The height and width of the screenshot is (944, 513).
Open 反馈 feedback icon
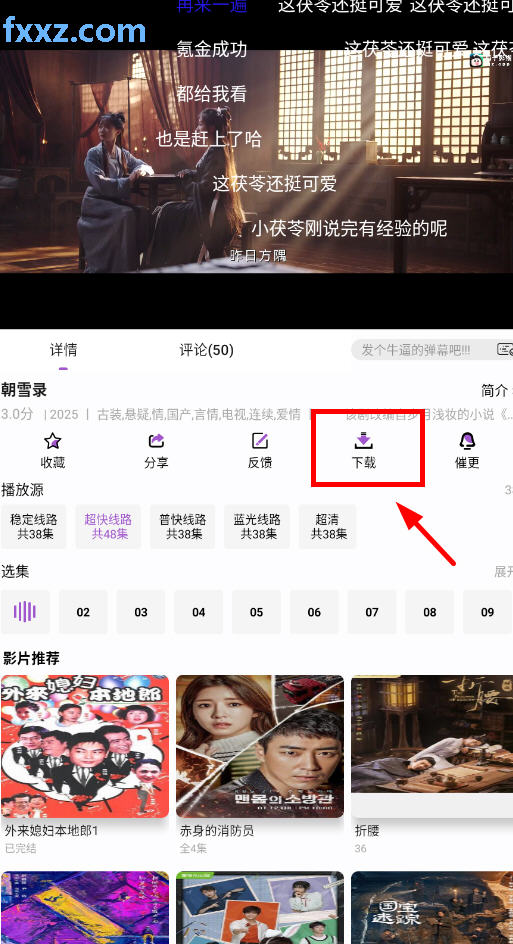[260, 441]
